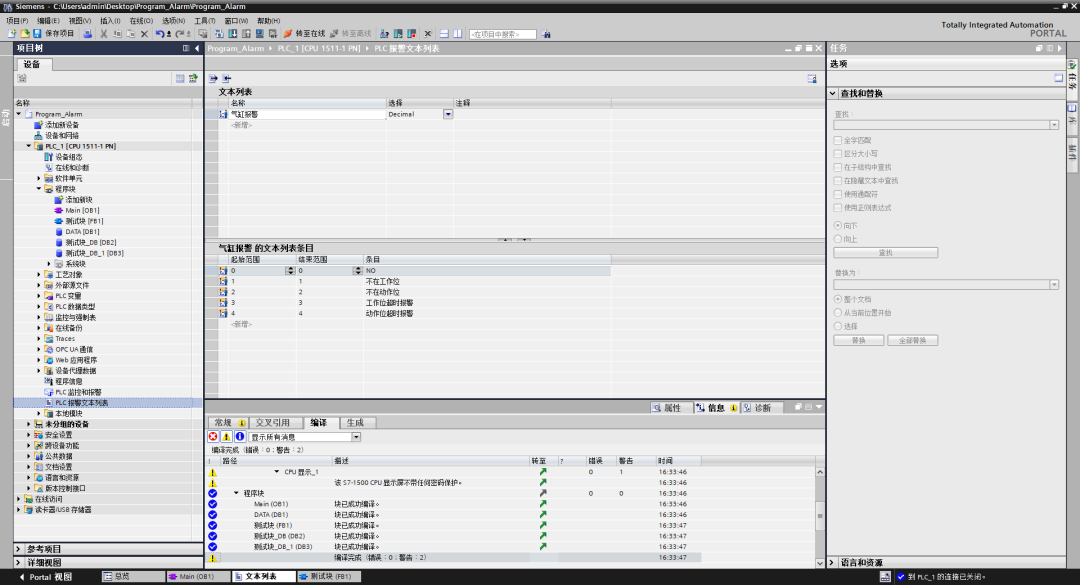Check the 使用正则表达式 checkbox

[838, 207]
